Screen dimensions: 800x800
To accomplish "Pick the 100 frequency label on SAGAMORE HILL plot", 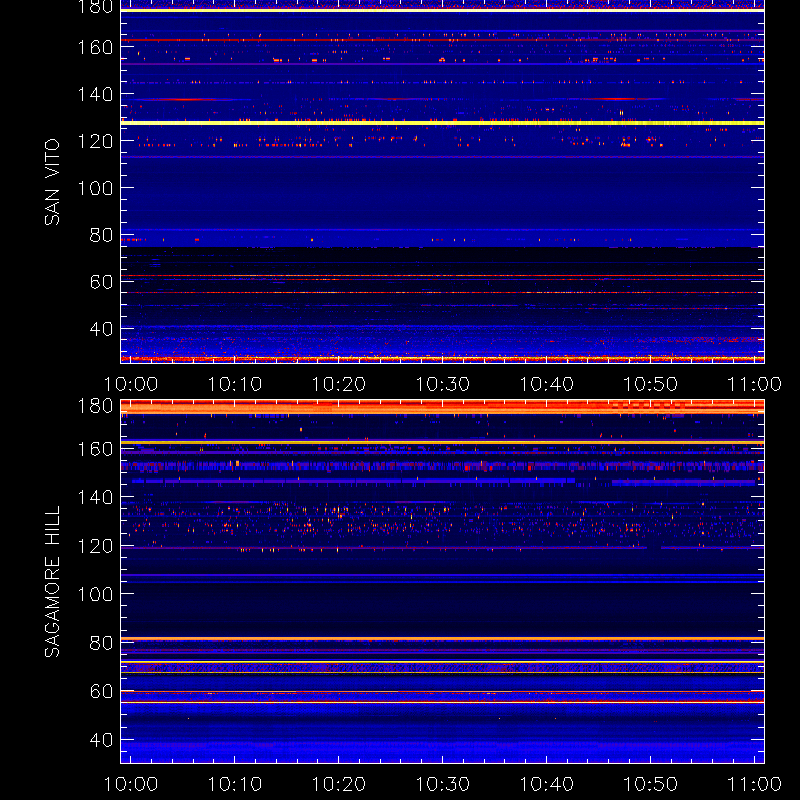I will click(x=95, y=594).
